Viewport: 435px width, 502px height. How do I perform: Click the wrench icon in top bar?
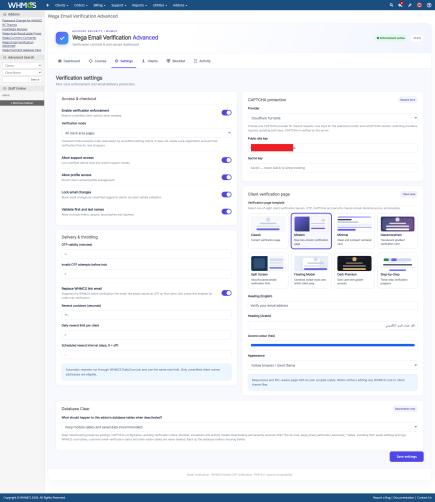pyautogui.click(x=410, y=5)
